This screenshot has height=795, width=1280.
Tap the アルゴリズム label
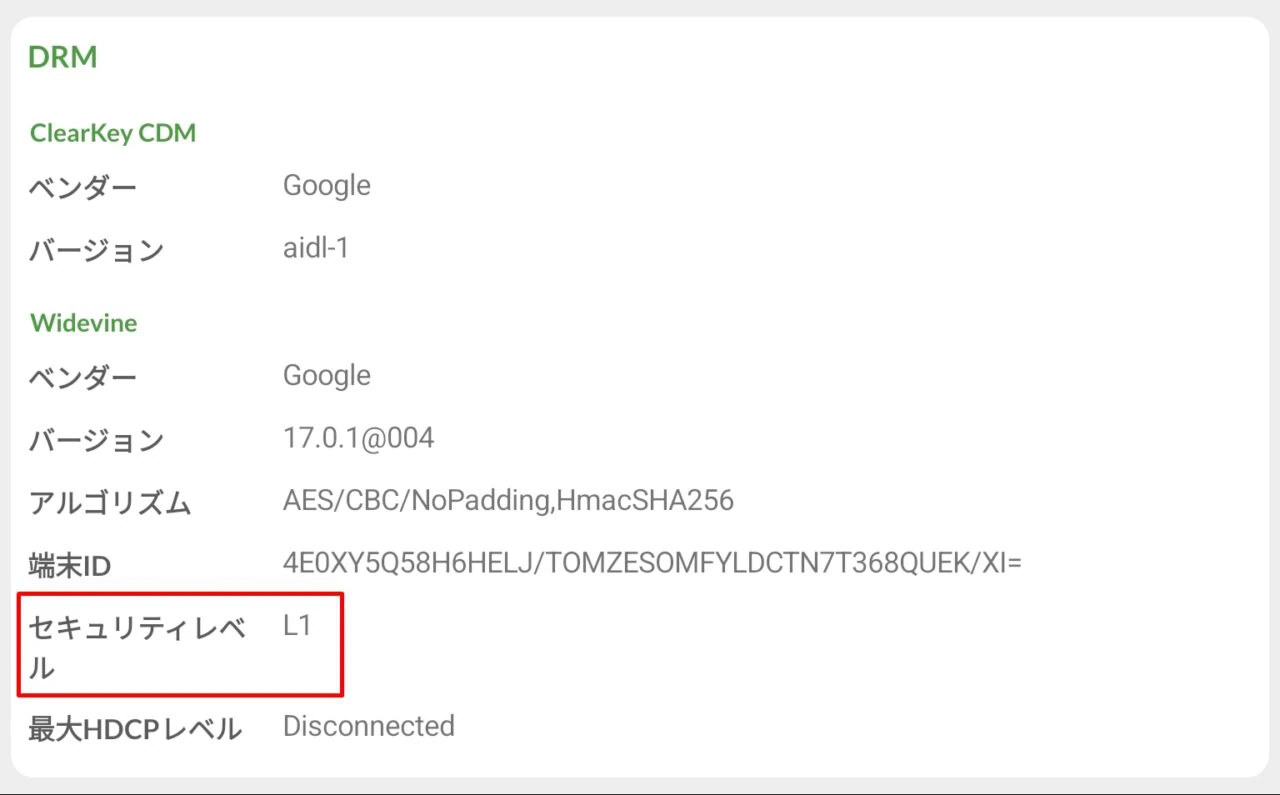[x=110, y=503]
